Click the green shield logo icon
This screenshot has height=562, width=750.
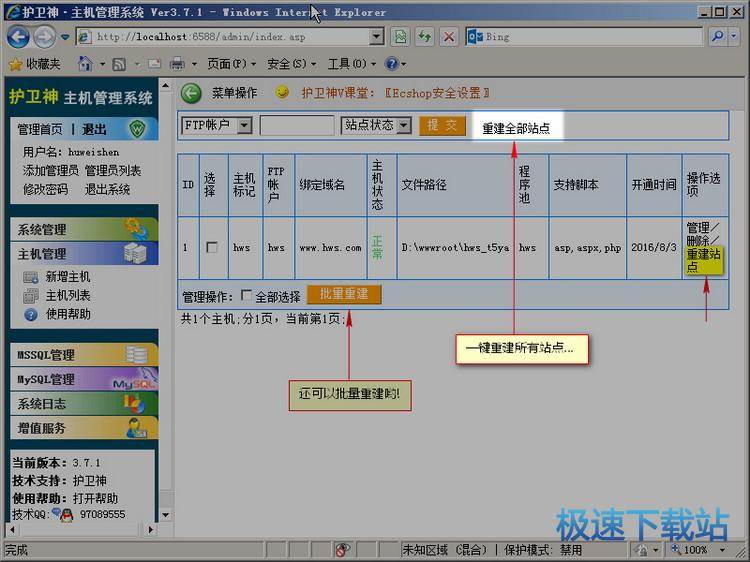point(137,129)
